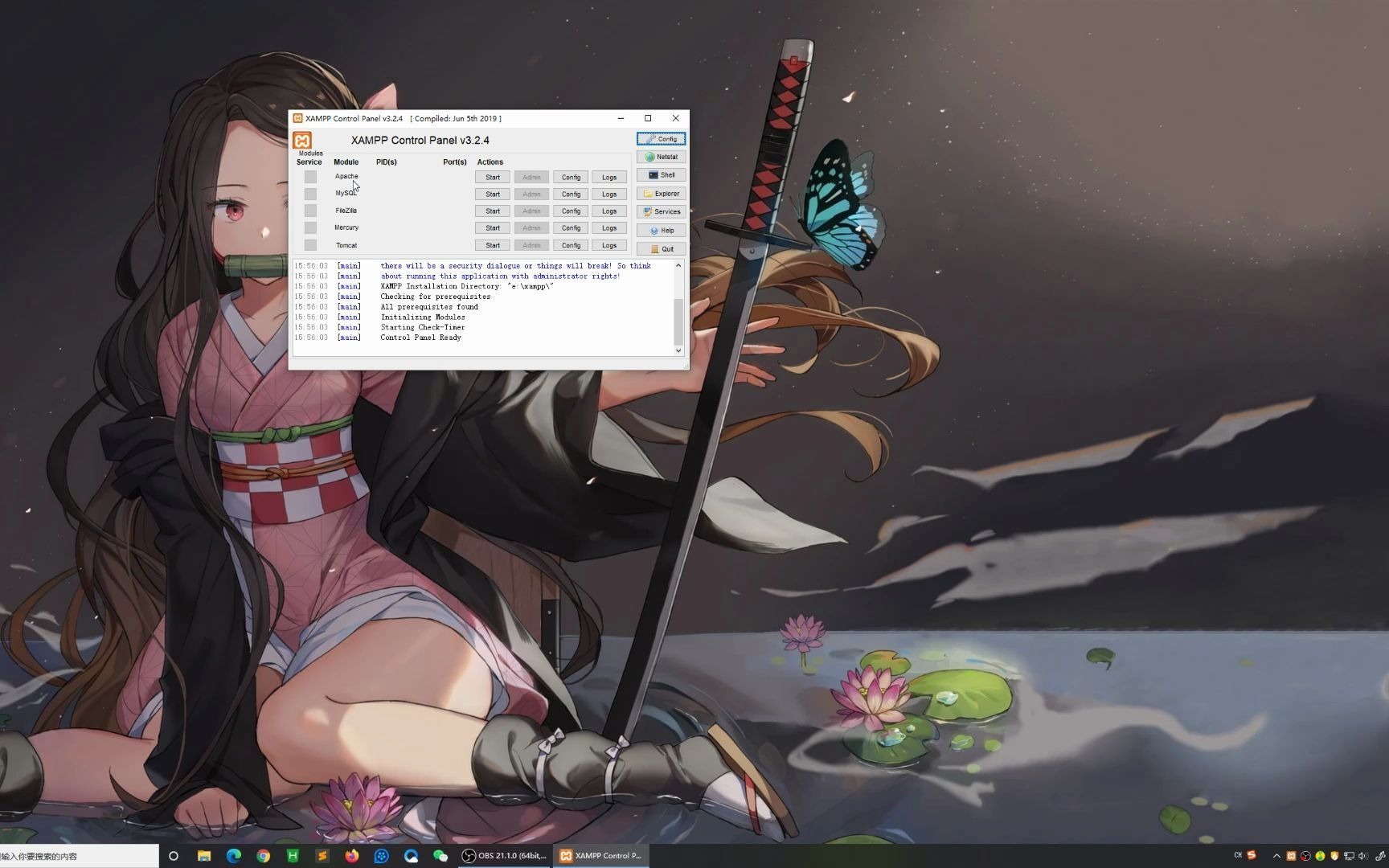Click the Tomcat module label
The width and height of the screenshot is (1389, 868).
point(346,245)
